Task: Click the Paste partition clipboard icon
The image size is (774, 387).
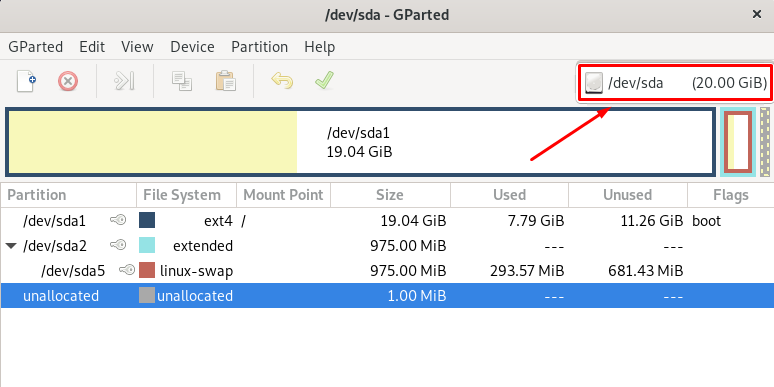Action: tap(226, 81)
